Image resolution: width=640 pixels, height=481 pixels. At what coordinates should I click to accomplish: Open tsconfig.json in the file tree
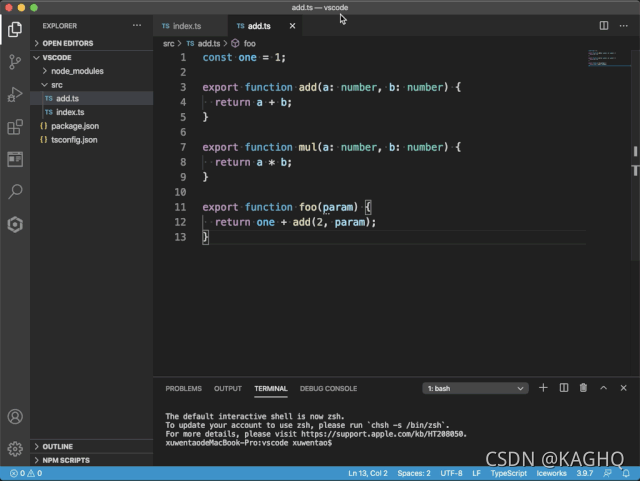92,140
